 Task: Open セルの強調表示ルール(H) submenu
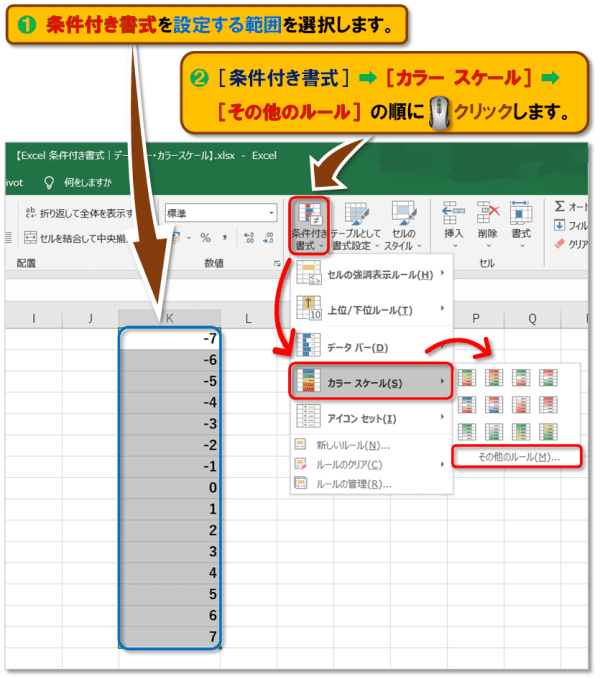click(371, 273)
